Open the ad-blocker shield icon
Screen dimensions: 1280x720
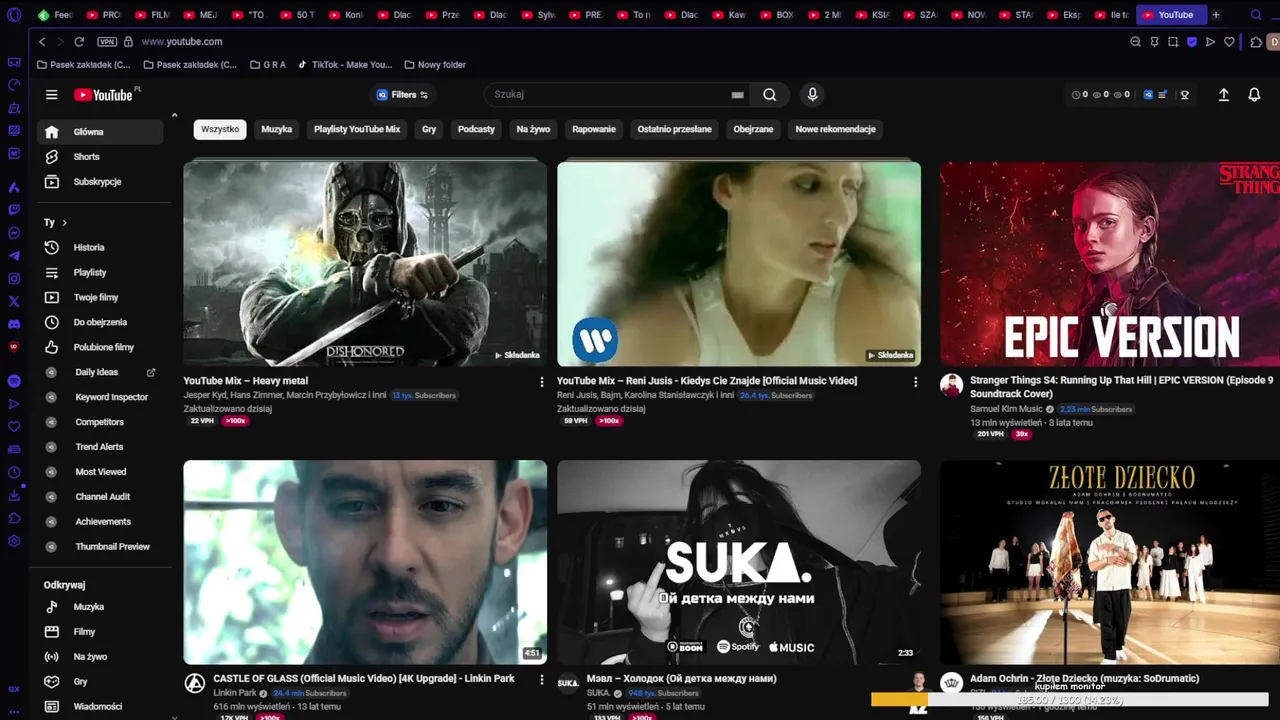(1191, 42)
